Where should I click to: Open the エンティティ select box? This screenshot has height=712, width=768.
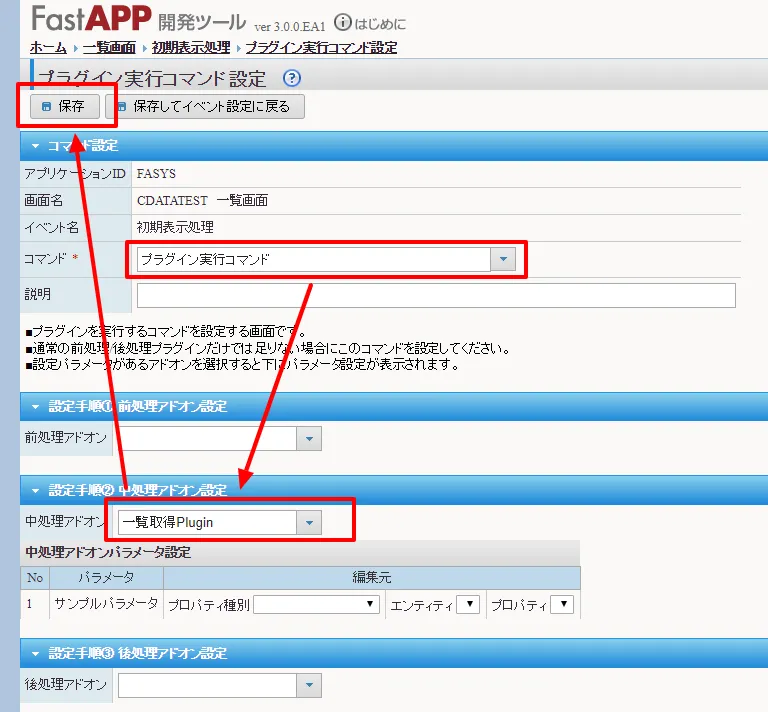click(x=468, y=604)
